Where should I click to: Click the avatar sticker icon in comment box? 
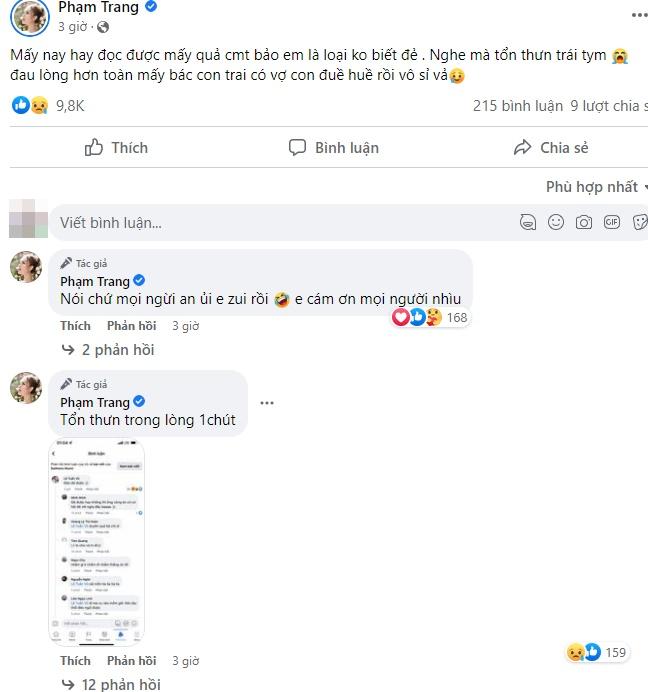coord(528,222)
